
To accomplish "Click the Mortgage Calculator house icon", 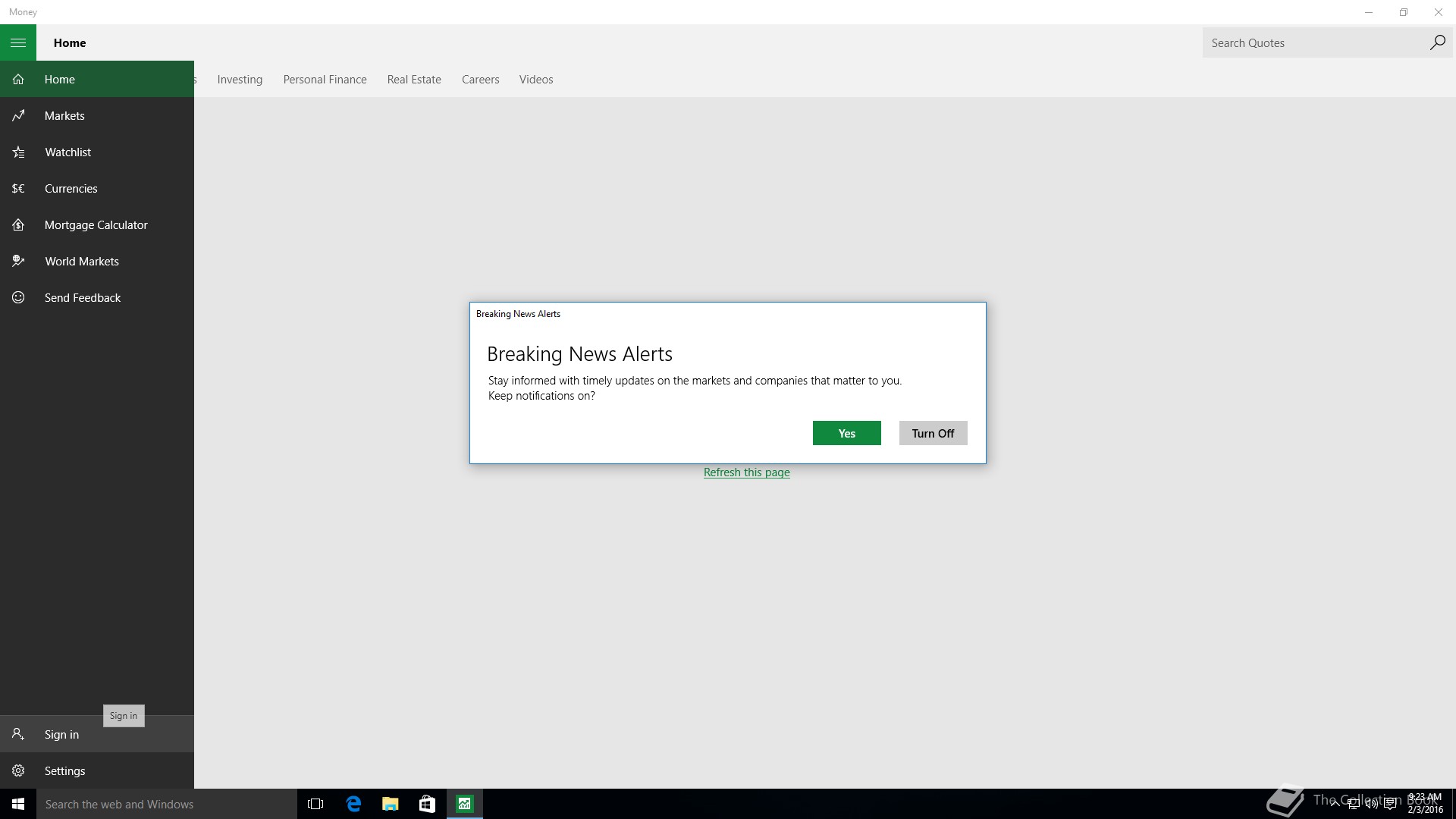I will coord(18,224).
